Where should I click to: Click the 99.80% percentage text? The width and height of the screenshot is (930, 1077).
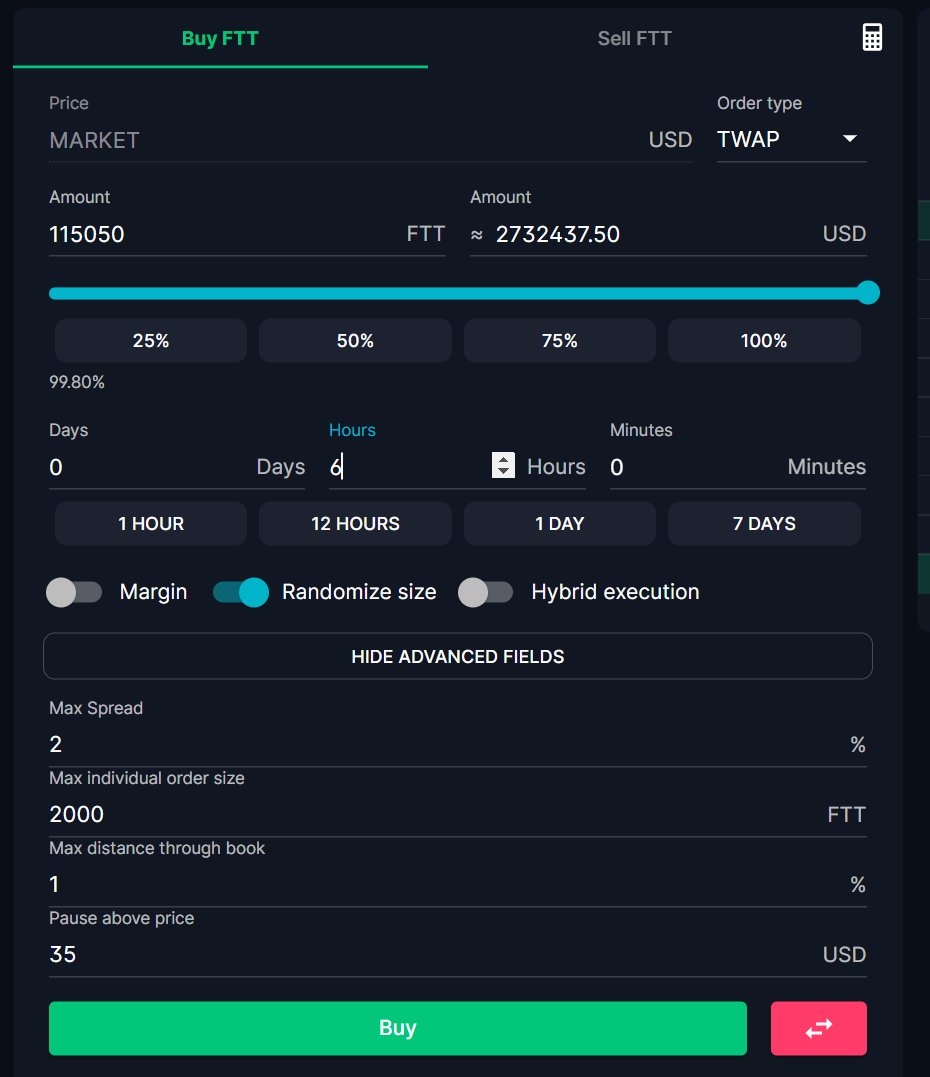click(x=77, y=382)
